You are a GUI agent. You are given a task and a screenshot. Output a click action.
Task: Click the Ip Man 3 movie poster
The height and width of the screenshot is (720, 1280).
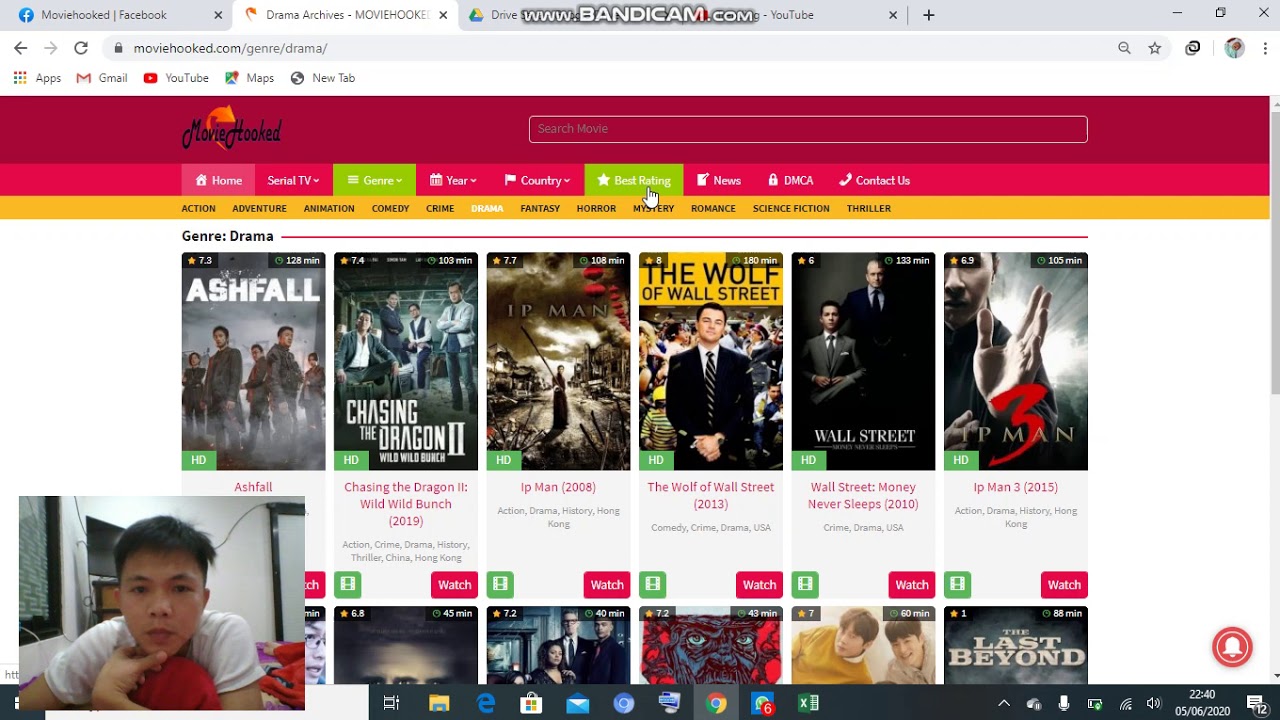1016,361
